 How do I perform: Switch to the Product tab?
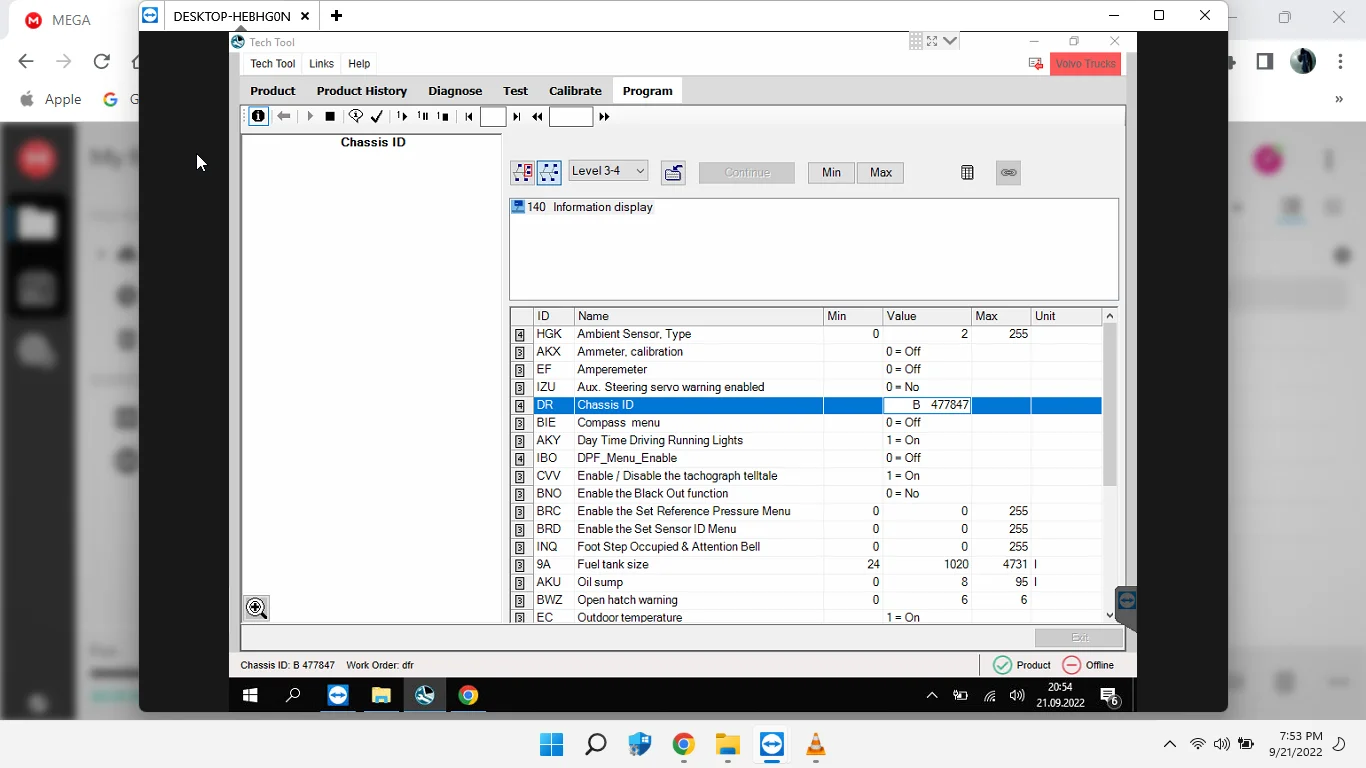tap(273, 90)
